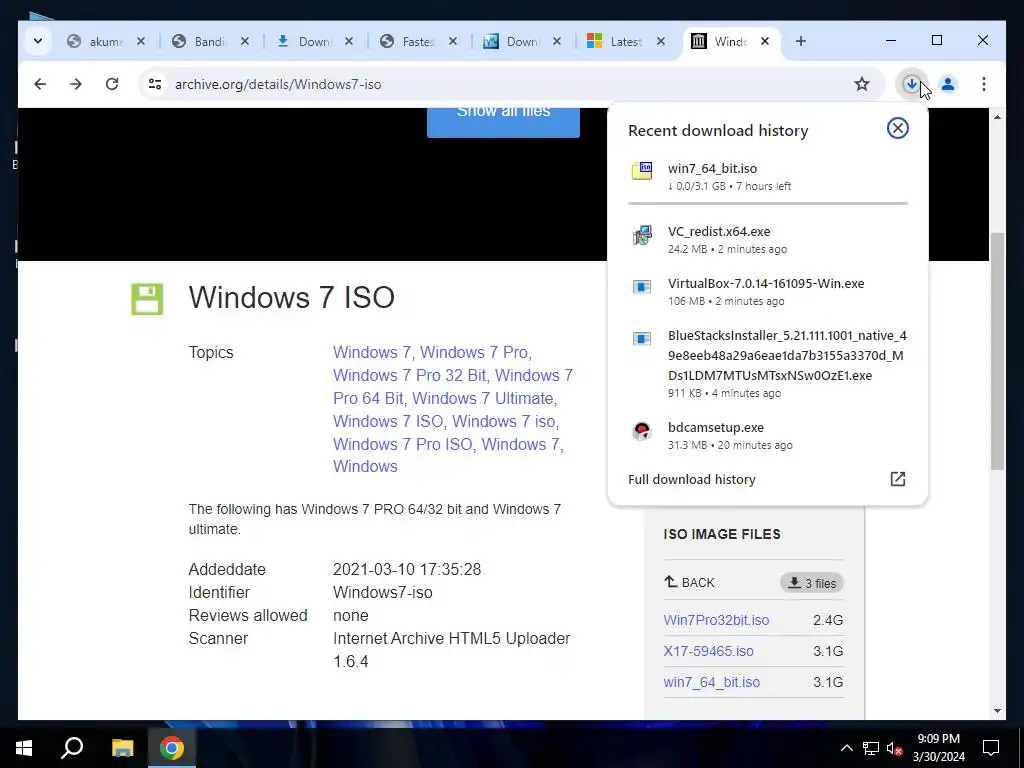Click the external link icon for download history

(897, 479)
